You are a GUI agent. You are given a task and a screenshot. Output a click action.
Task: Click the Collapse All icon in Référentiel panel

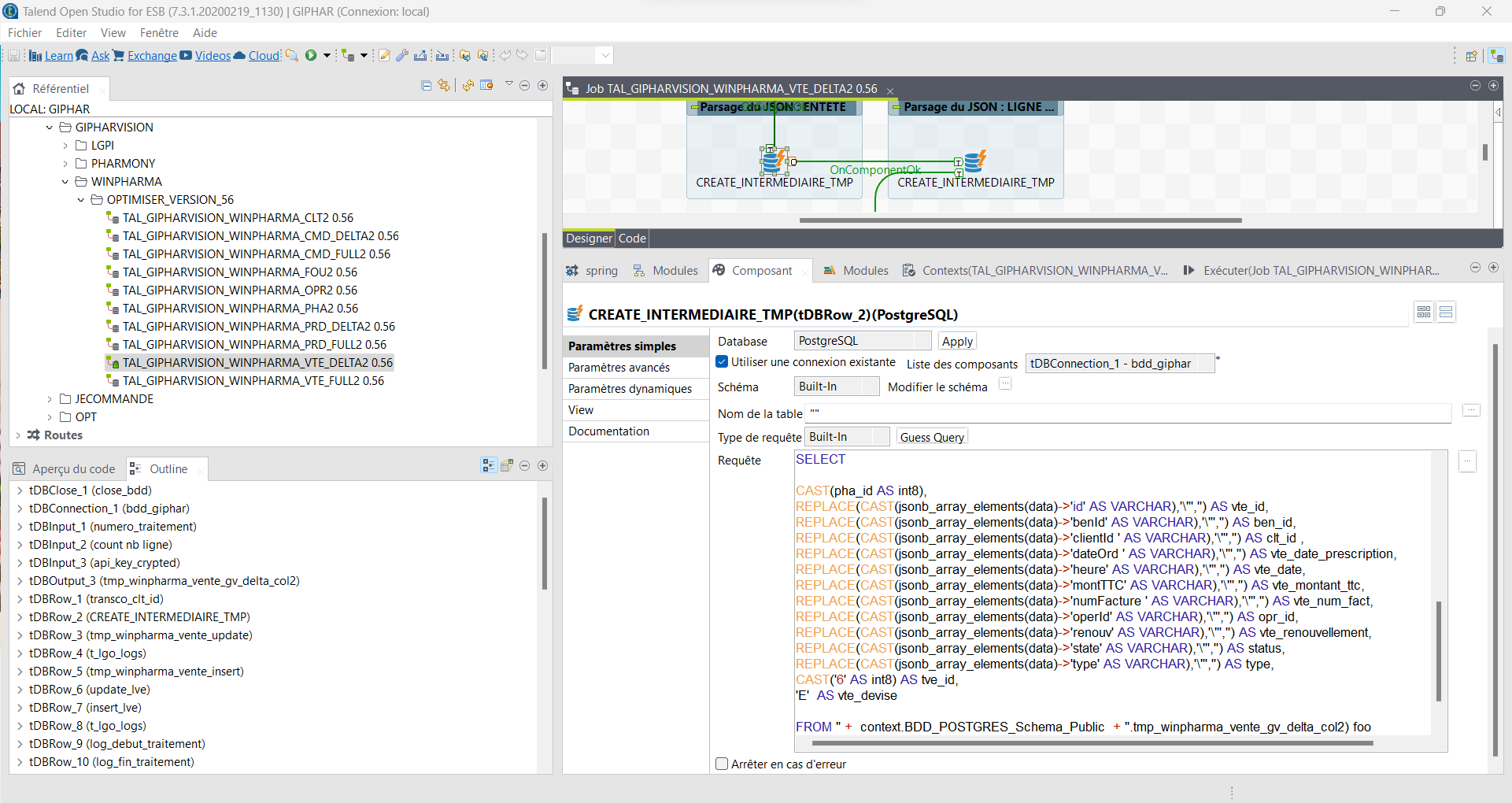click(x=426, y=86)
